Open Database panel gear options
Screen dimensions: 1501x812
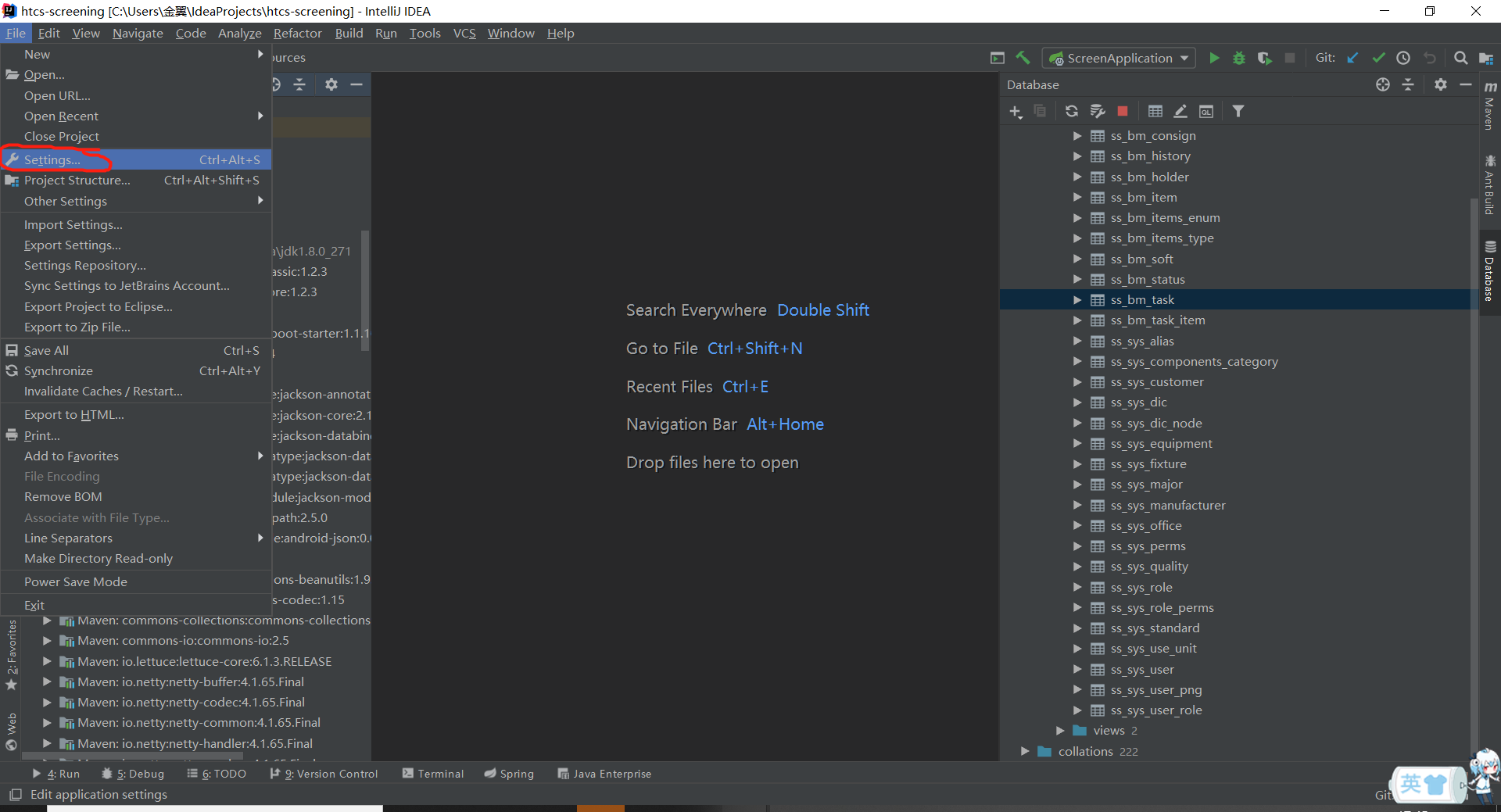(1441, 84)
